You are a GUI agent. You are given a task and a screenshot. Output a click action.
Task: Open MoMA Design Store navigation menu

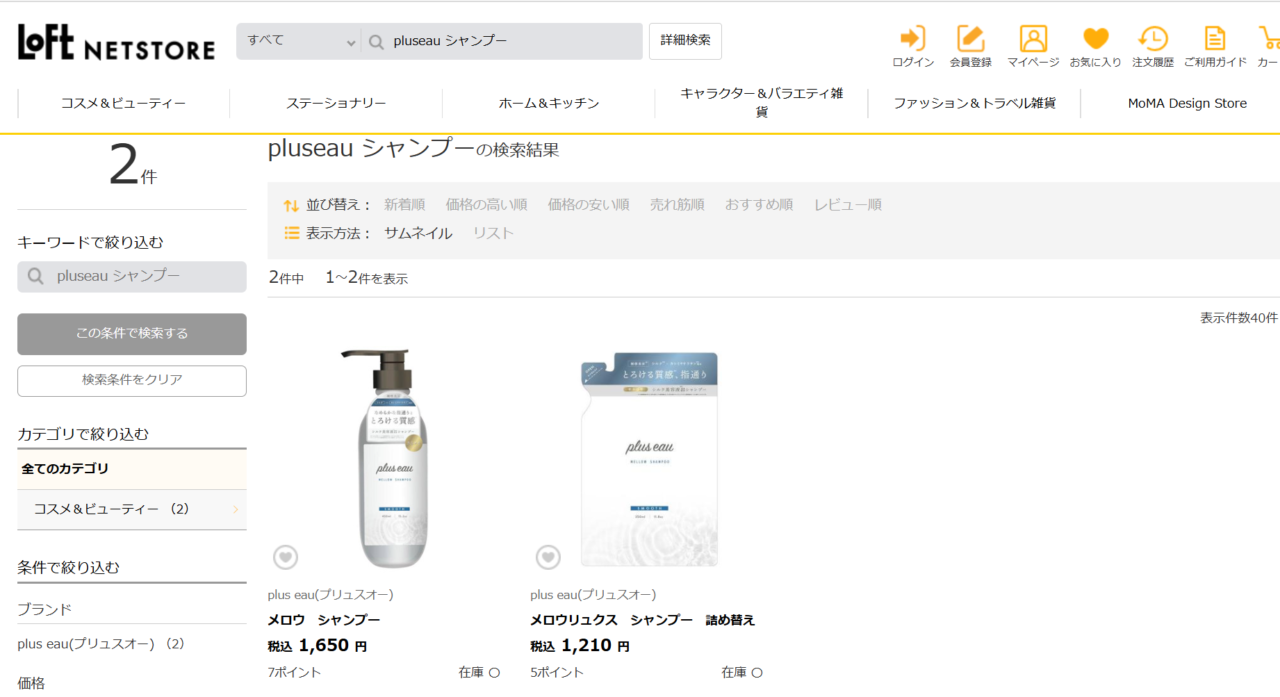(1187, 103)
